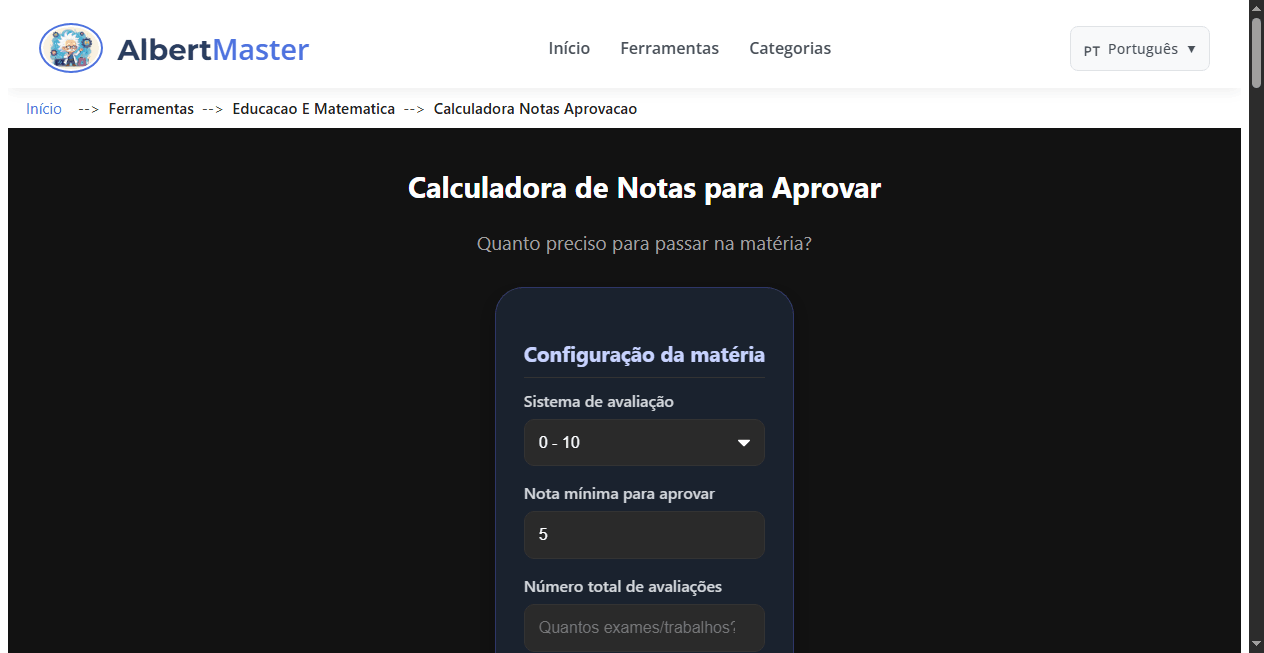This screenshot has height=653, width=1264.
Task: Click the Nota mínima para aprovar field
Action: click(x=644, y=534)
